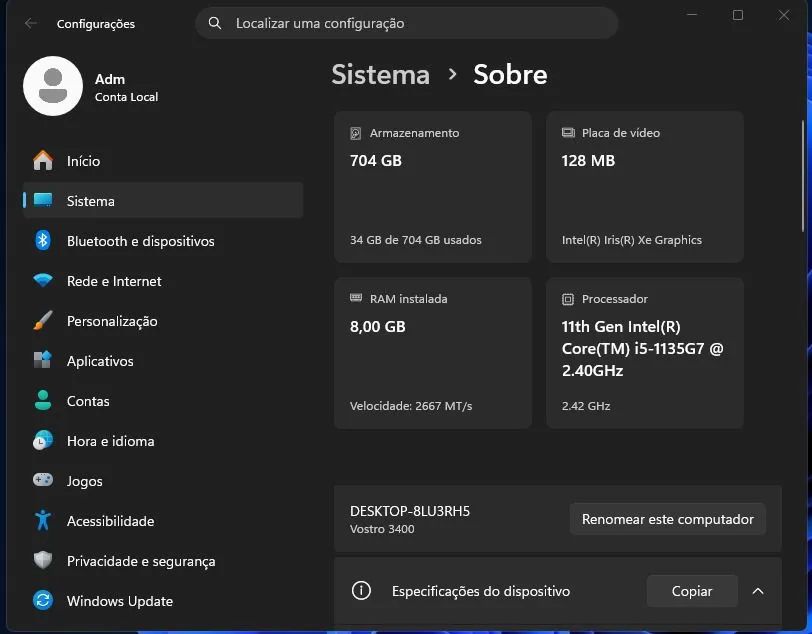Image resolution: width=812 pixels, height=634 pixels.
Task: Go to Jogos settings
Action: pyautogui.click(x=163, y=481)
